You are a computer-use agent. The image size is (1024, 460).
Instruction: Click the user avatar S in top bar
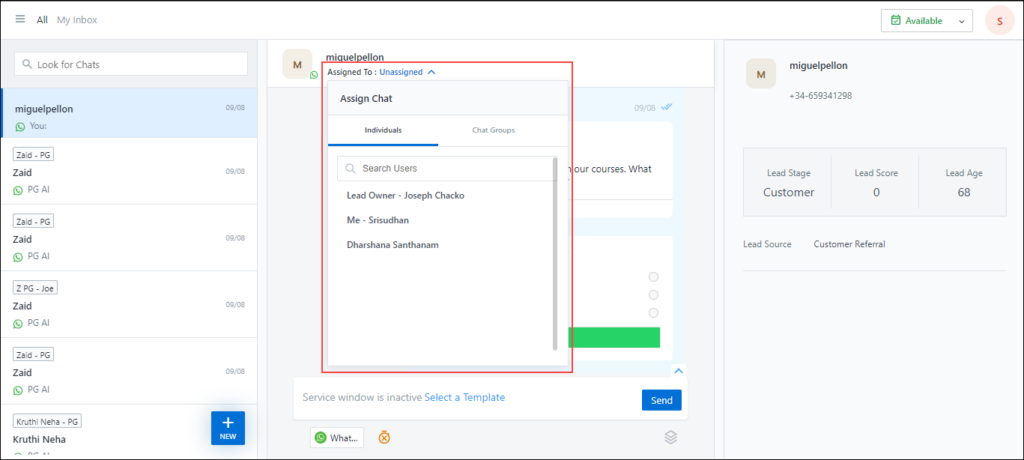[x=998, y=21]
